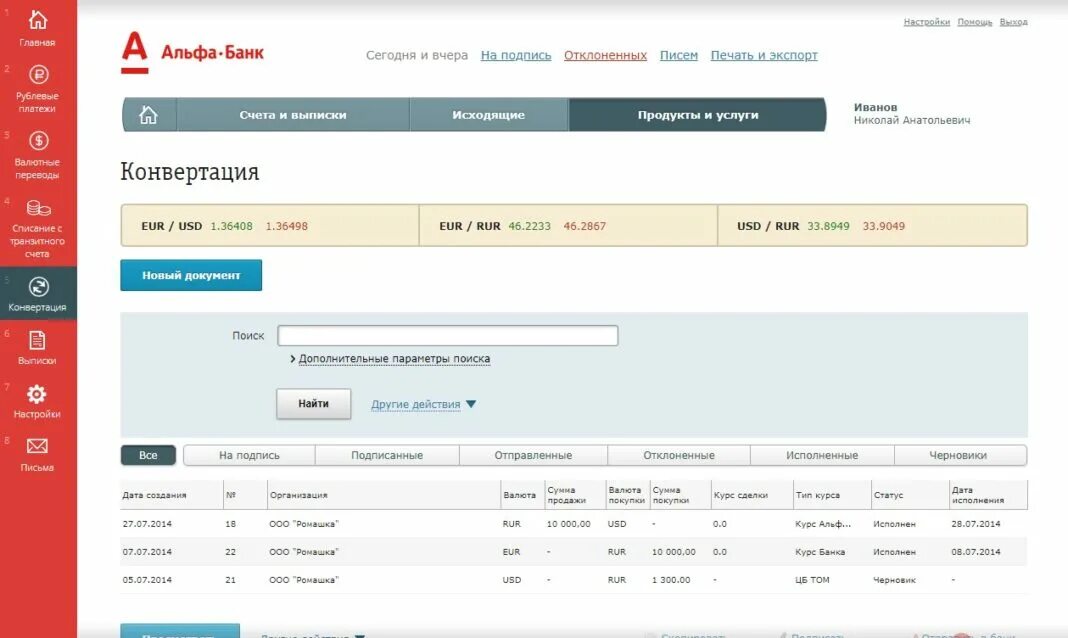
Task: Open the top Отклоненных link
Action: (606, 55)
